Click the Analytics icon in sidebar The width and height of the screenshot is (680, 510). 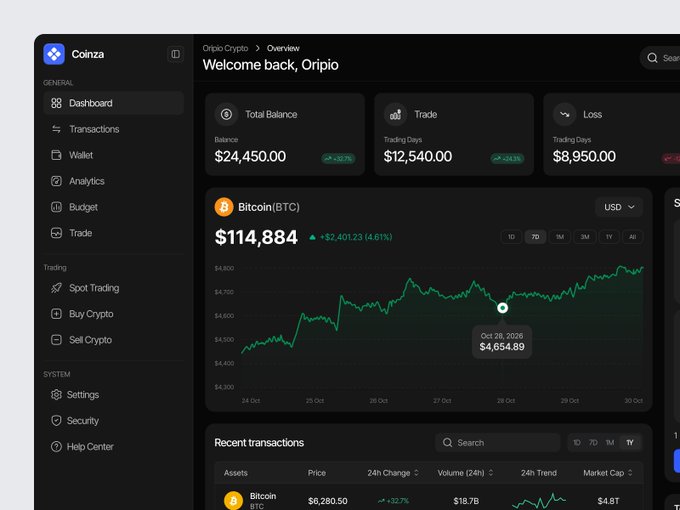click(x=56, y=181)
